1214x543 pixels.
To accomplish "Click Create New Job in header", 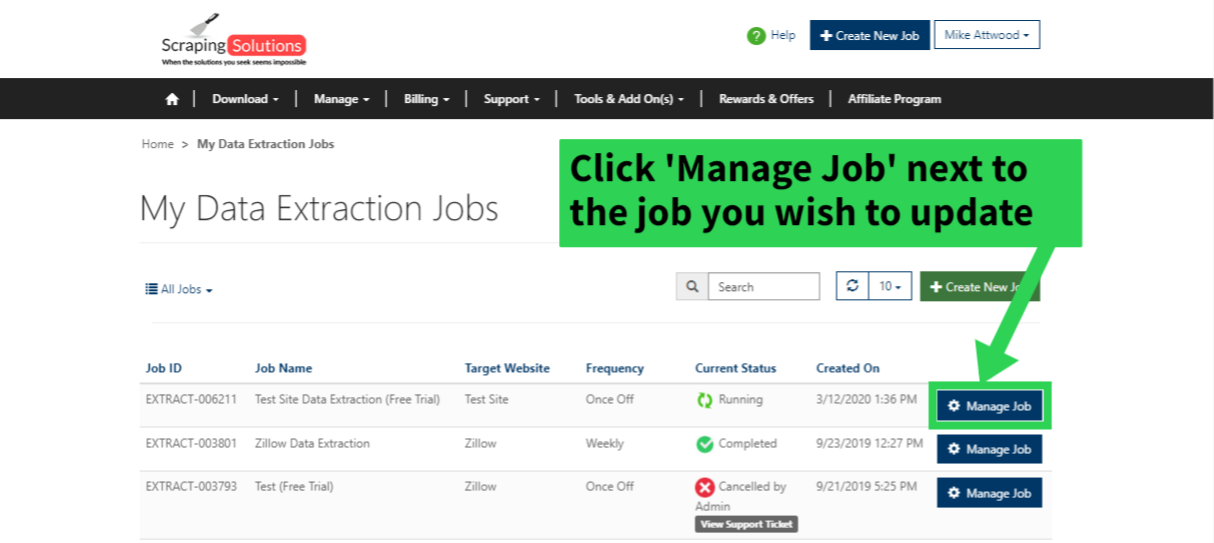I will (869, 35).
